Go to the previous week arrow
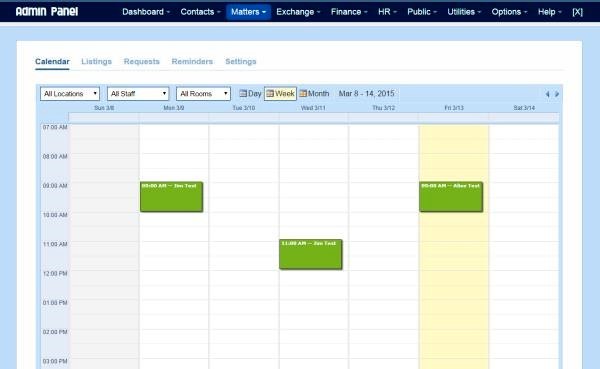Viewport: 600px width, 369px height. (x=547, y=94)
